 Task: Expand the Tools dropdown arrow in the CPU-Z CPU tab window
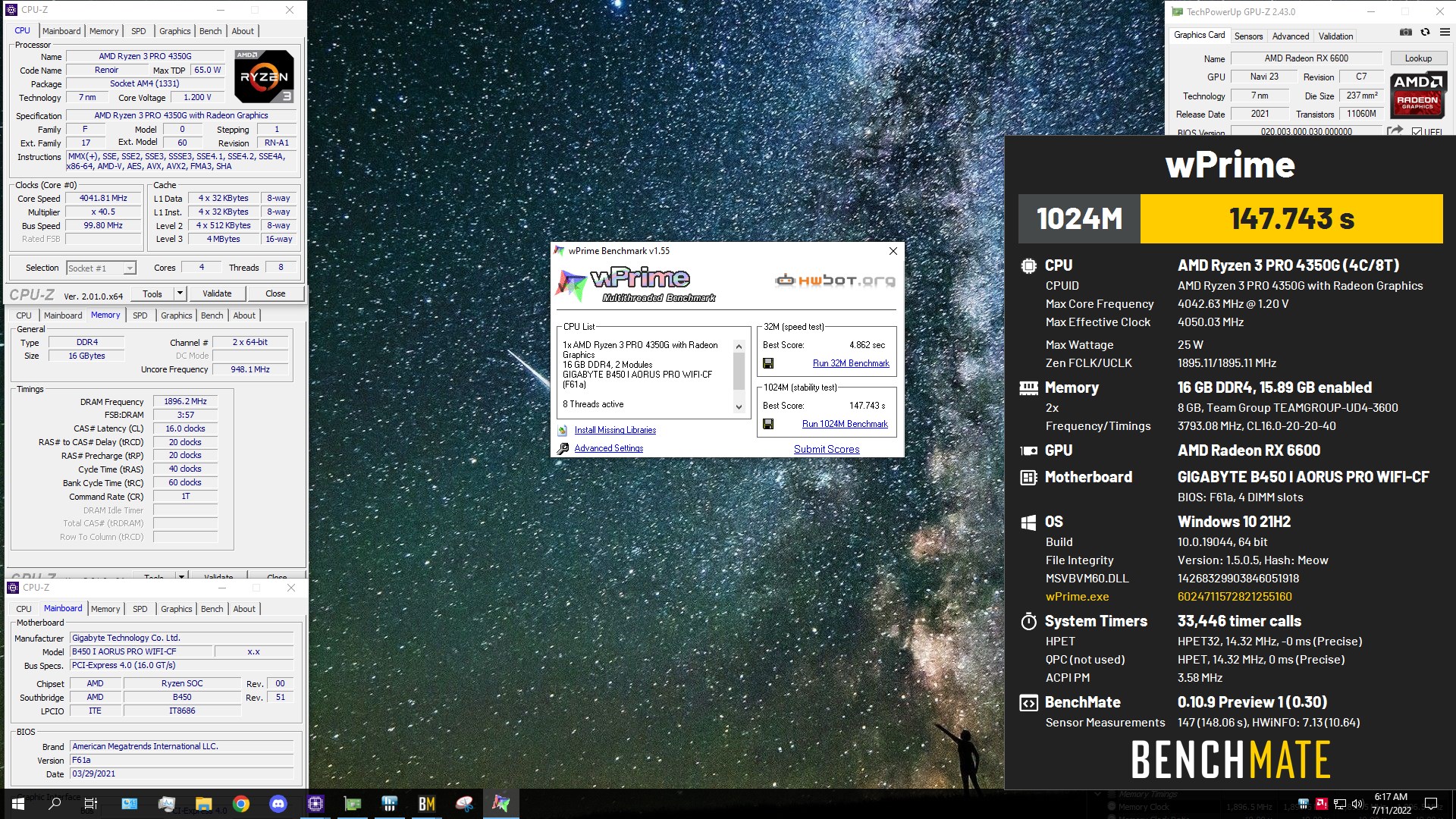(x=180, y=293)
